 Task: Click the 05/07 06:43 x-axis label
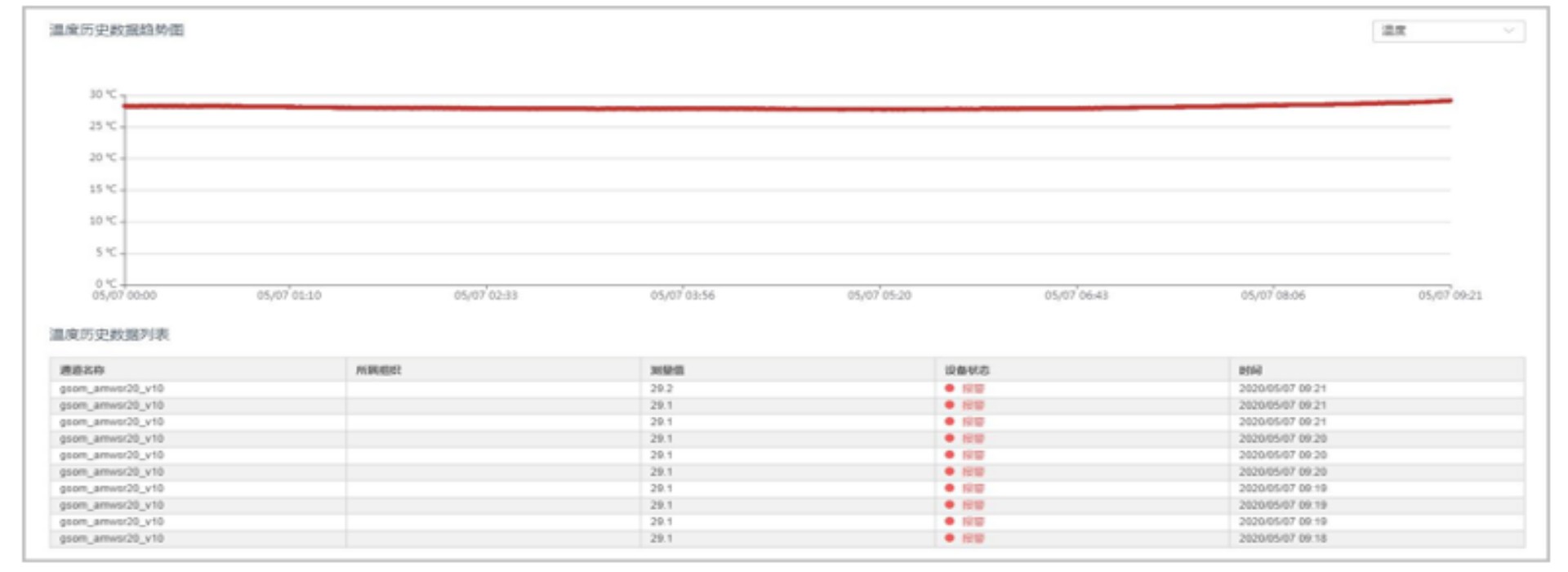pos(1076,296)
